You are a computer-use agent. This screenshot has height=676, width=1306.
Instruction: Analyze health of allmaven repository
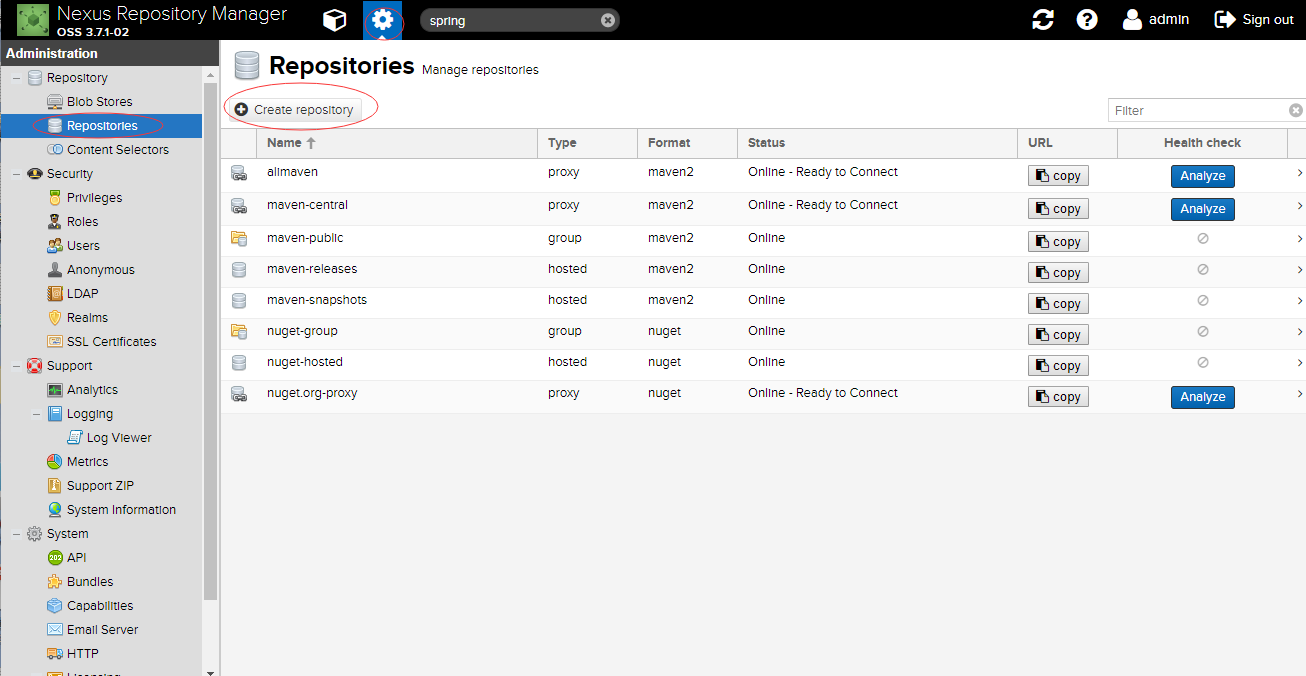pos(1202,176)
